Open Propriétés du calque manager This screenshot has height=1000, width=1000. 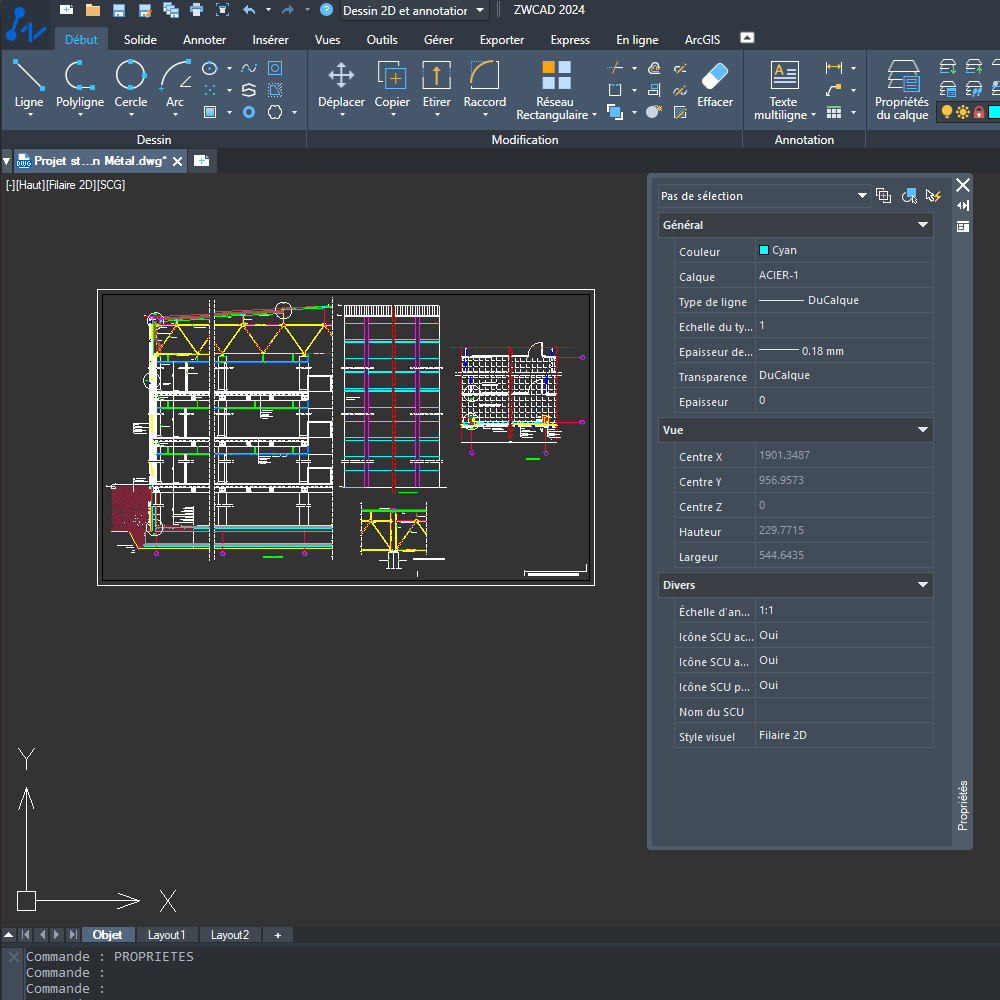[x=902, y=90]
